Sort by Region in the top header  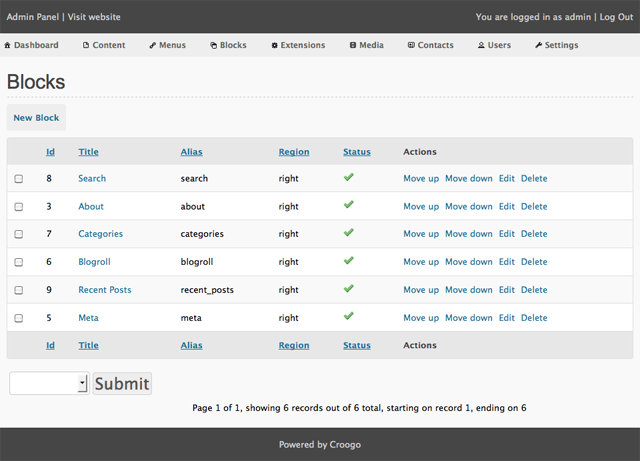294,152
